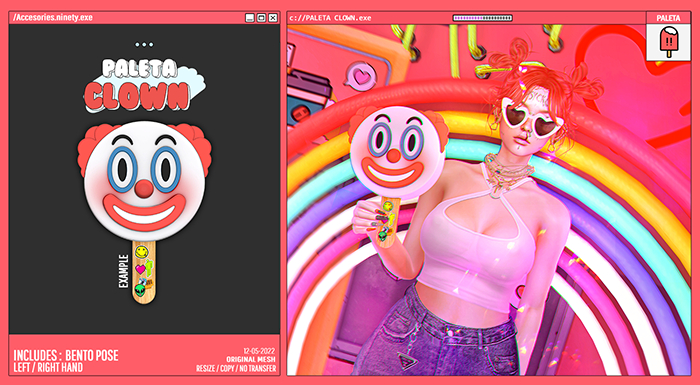This screenshot has height=385, width=700.
Task: Click the yellow smiley sticker on the popsicle stick
Action: click(x=141, y=252)
